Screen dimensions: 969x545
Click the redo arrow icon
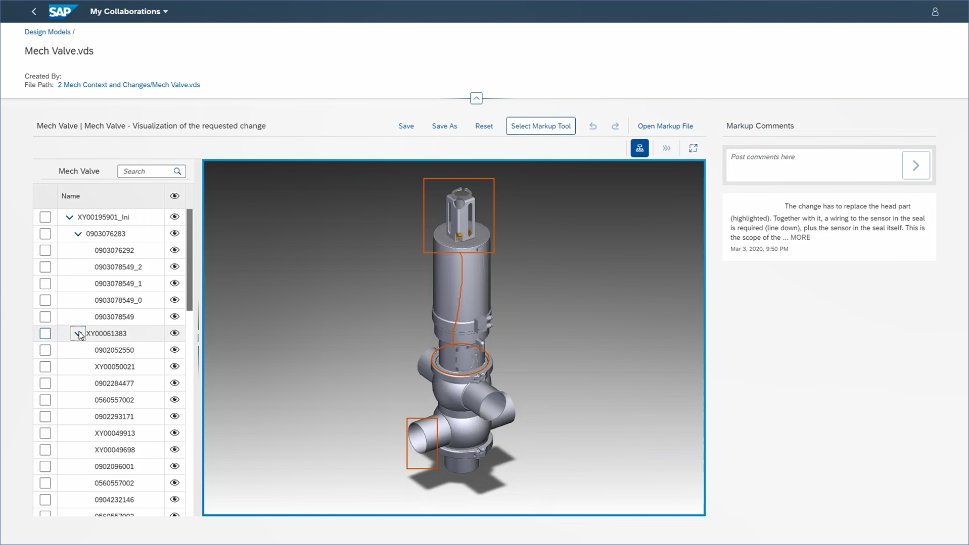point(615,126)
